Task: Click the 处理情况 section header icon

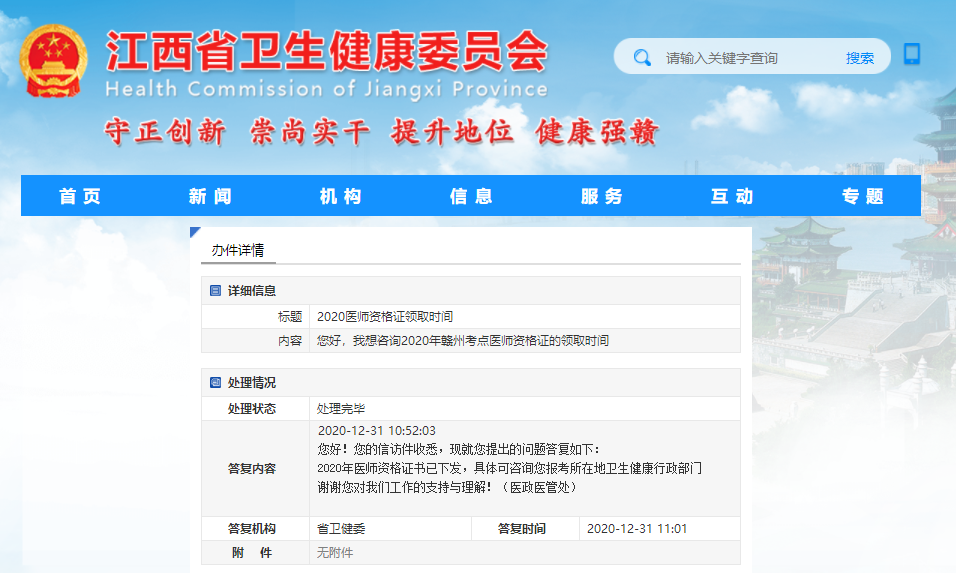Action: tap(215, 383)
